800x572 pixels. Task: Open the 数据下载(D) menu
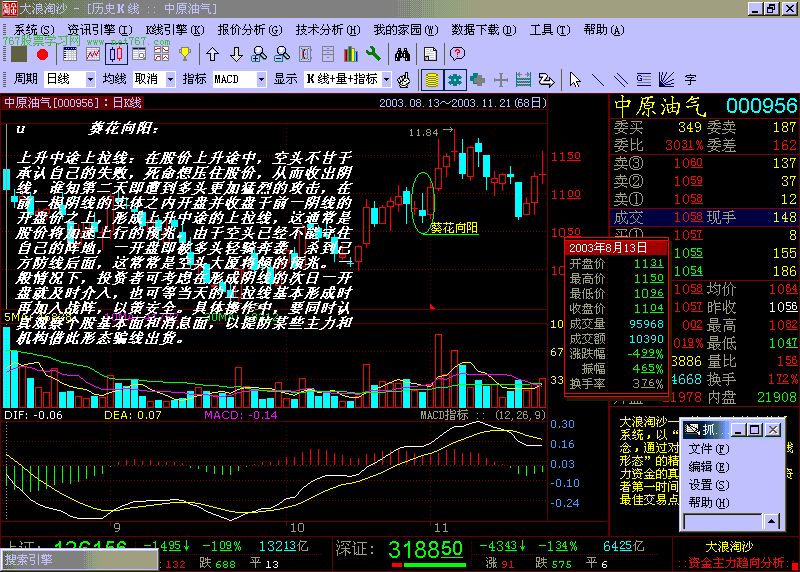click(484, 30)
